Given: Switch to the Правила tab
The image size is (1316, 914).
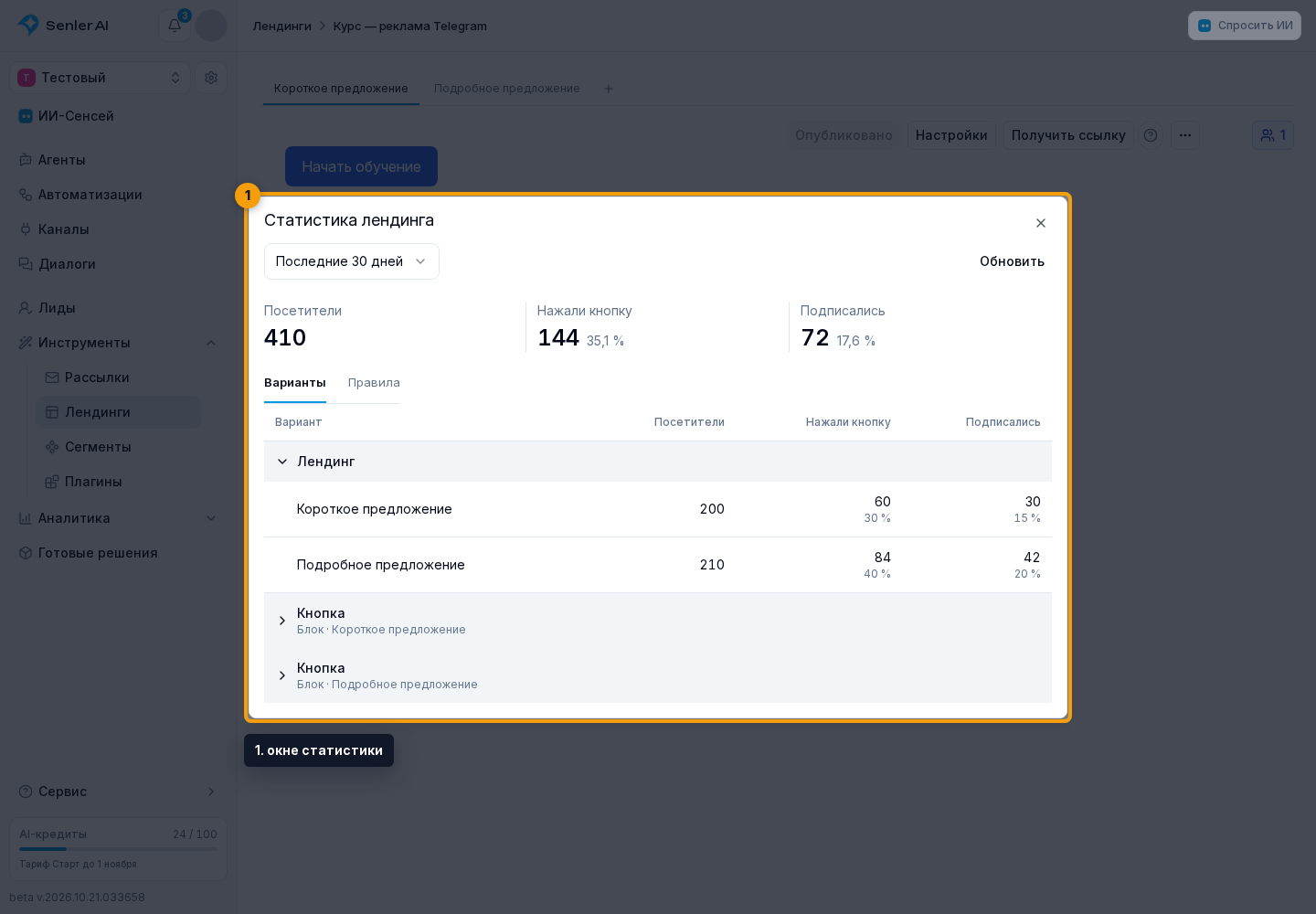Looking at the screenshot, I should pos(374,383).
